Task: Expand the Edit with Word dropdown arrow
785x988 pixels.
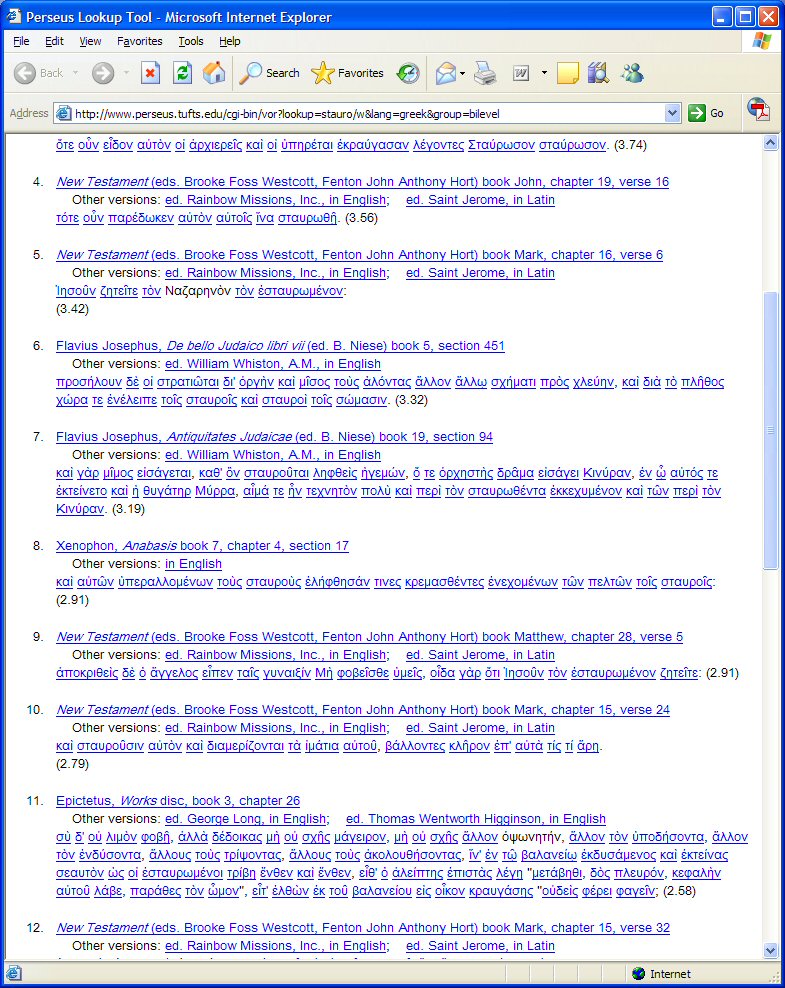Action: coord(544,73)
